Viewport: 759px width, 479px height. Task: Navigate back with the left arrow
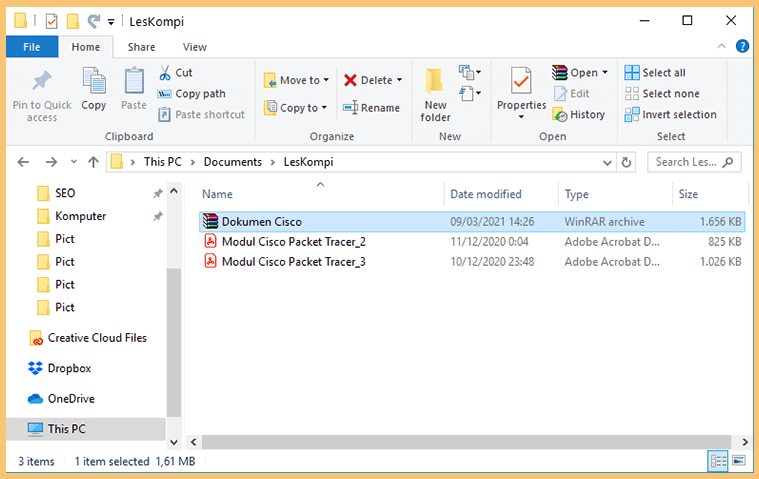23,162
